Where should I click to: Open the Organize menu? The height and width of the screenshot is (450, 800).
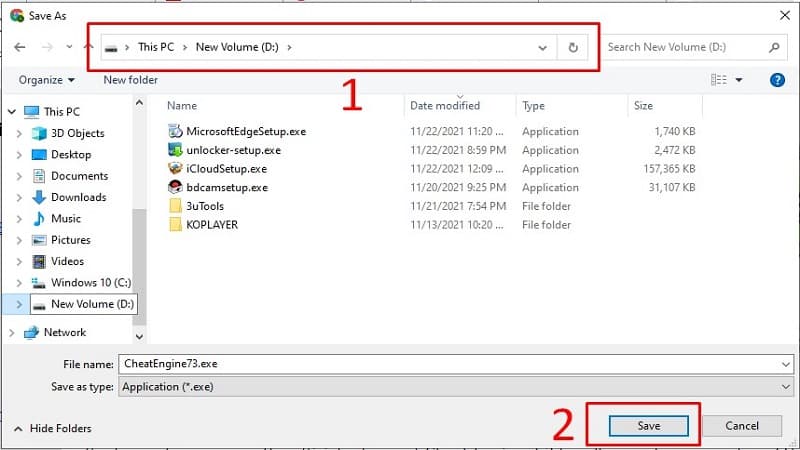pyautogui.click(x=46, y=80)
